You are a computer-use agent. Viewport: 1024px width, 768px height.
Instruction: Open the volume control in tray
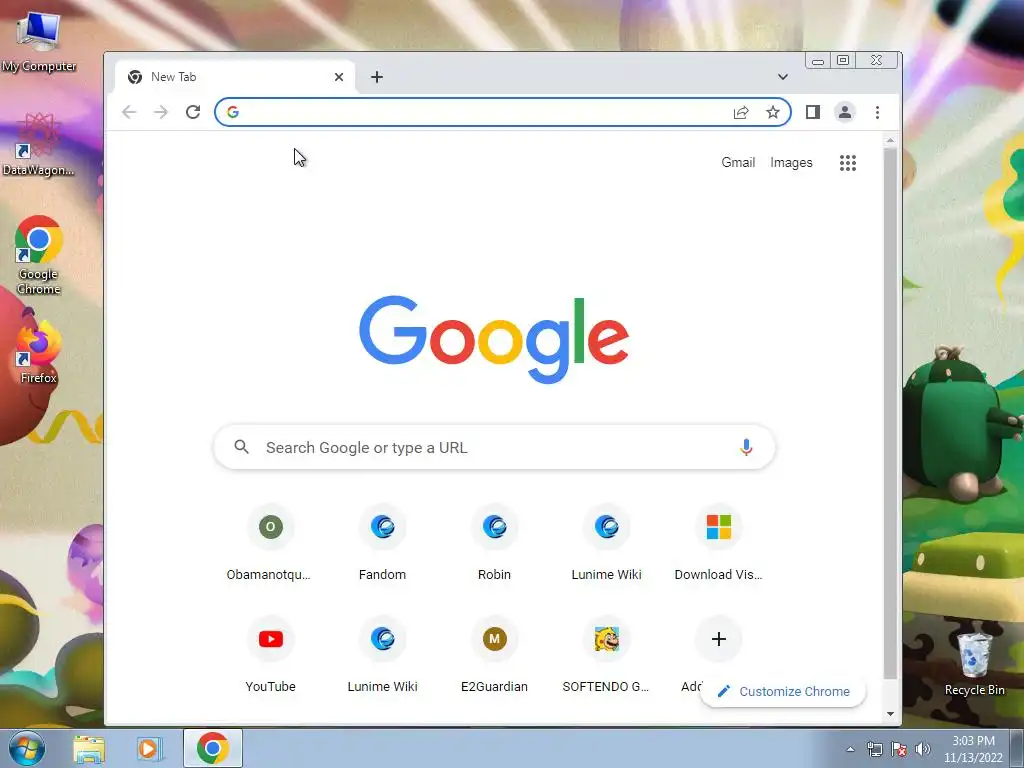click(923, 749)
